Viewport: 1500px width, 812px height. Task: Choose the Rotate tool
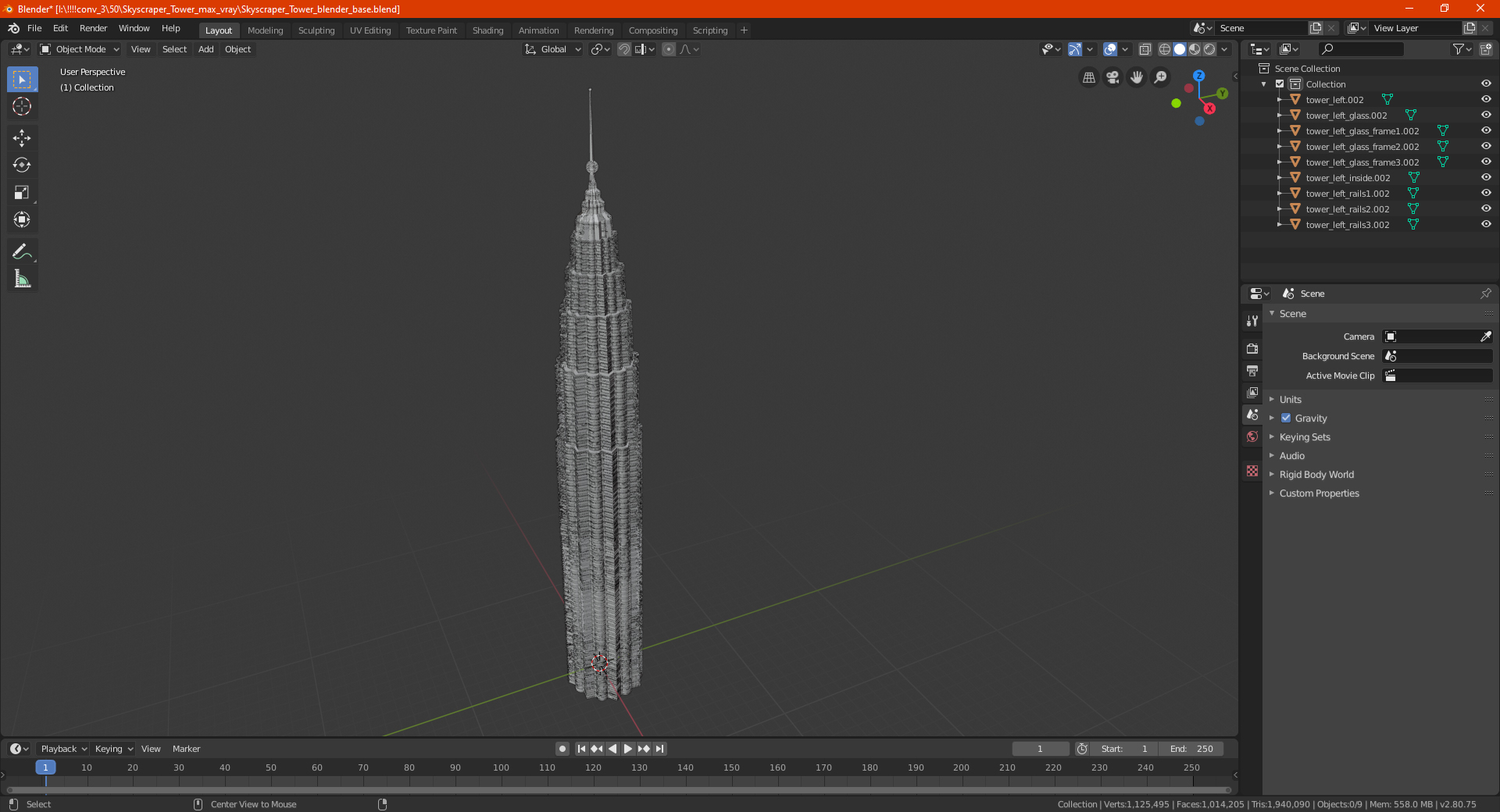point(22,165)
